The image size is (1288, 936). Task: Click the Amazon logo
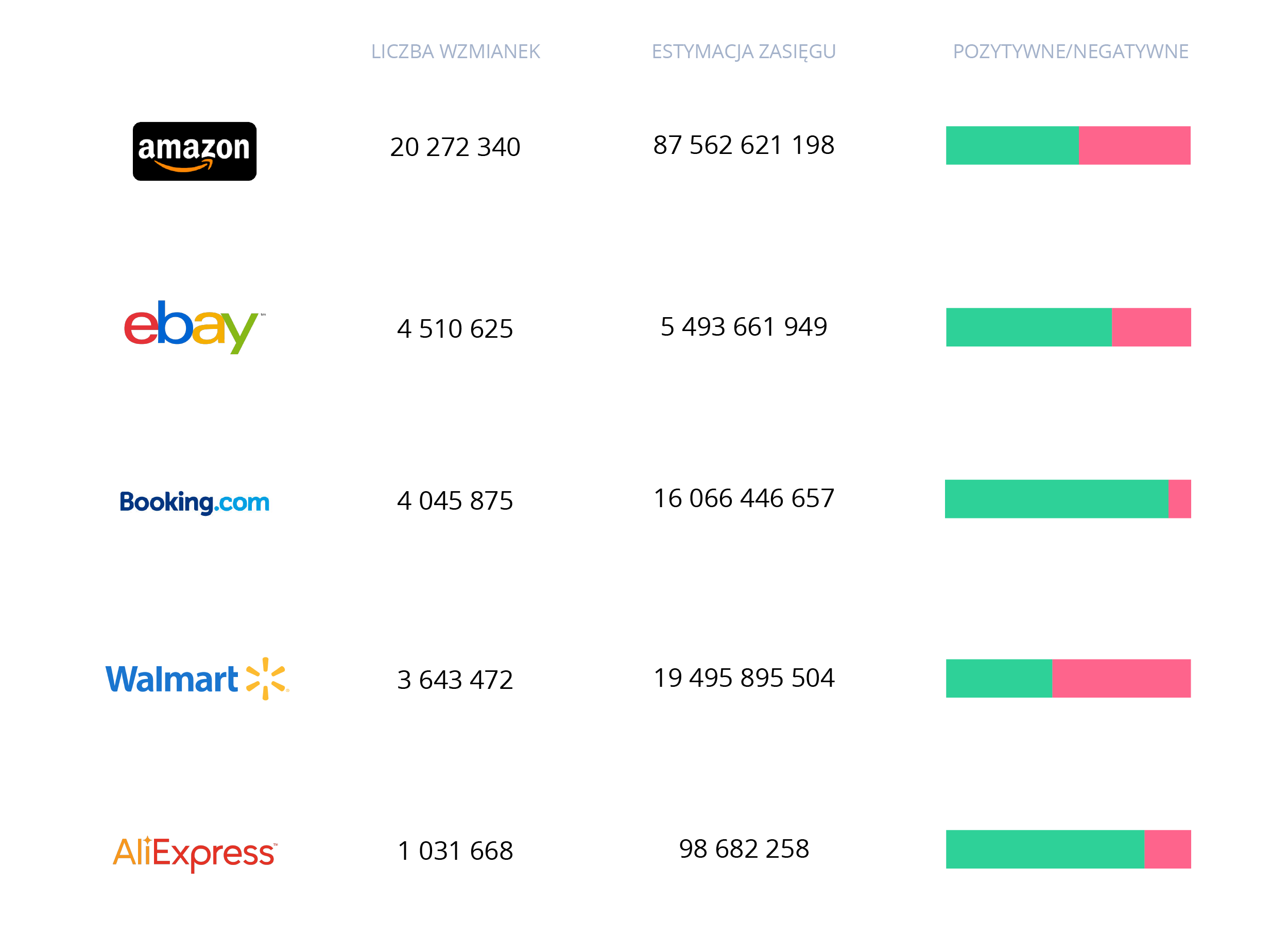[194, 151]
